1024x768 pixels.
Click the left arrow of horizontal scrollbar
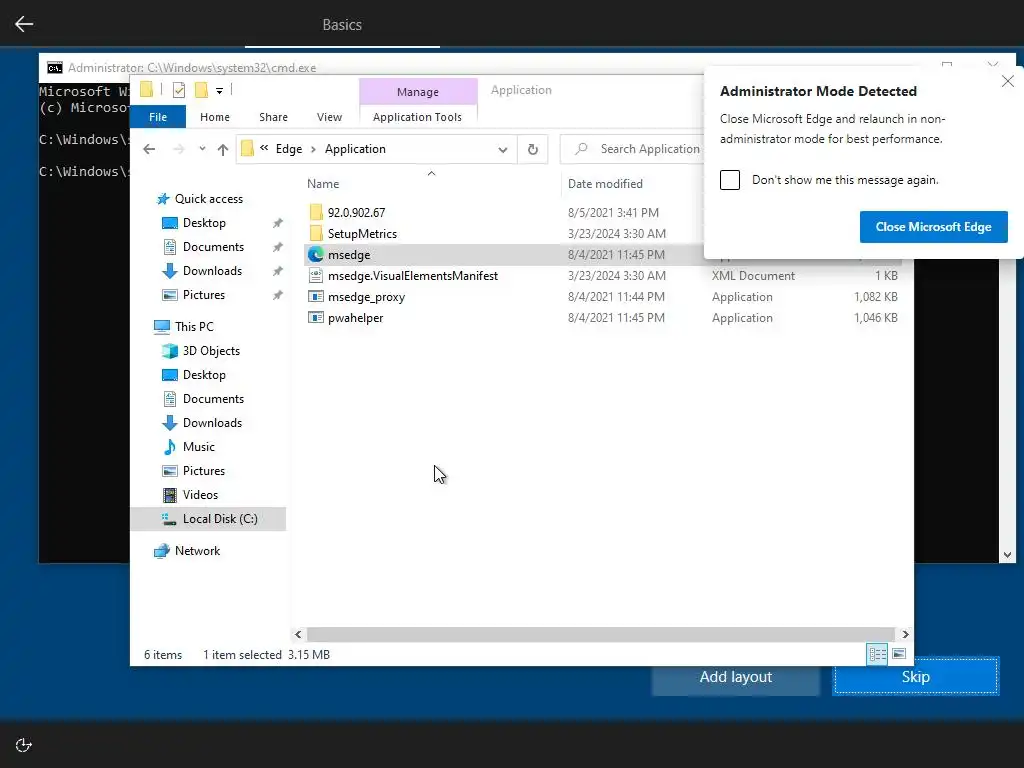pyautogui.click(x=298, y=634)
